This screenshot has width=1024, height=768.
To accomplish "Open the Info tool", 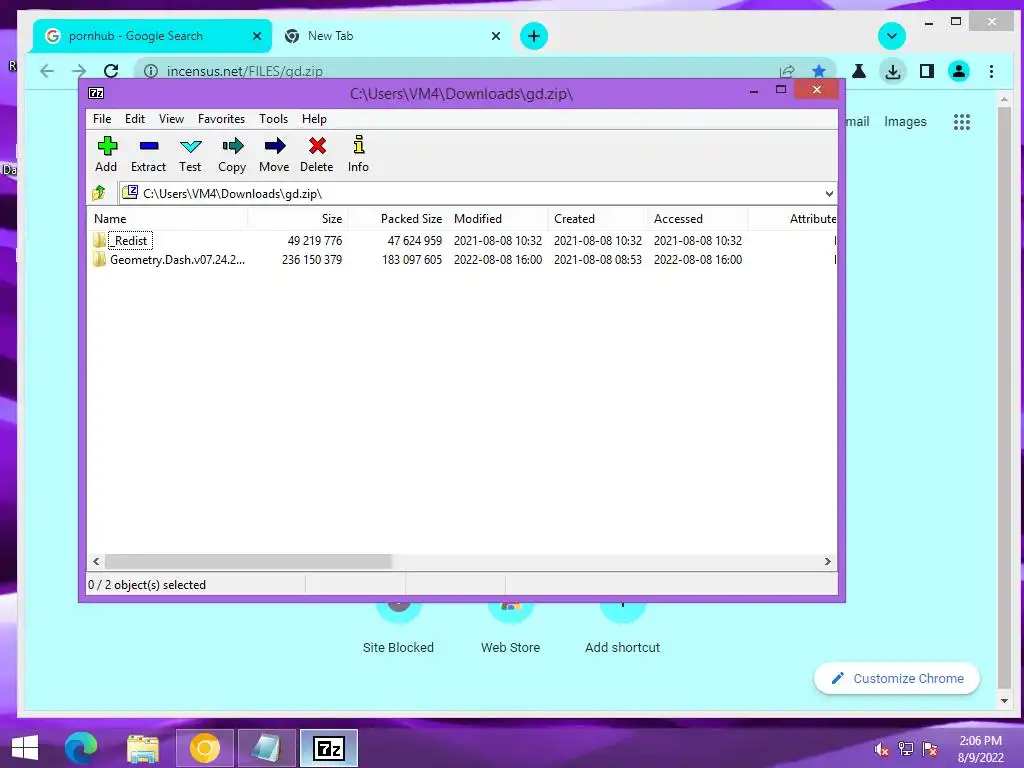I will point(359,145).
